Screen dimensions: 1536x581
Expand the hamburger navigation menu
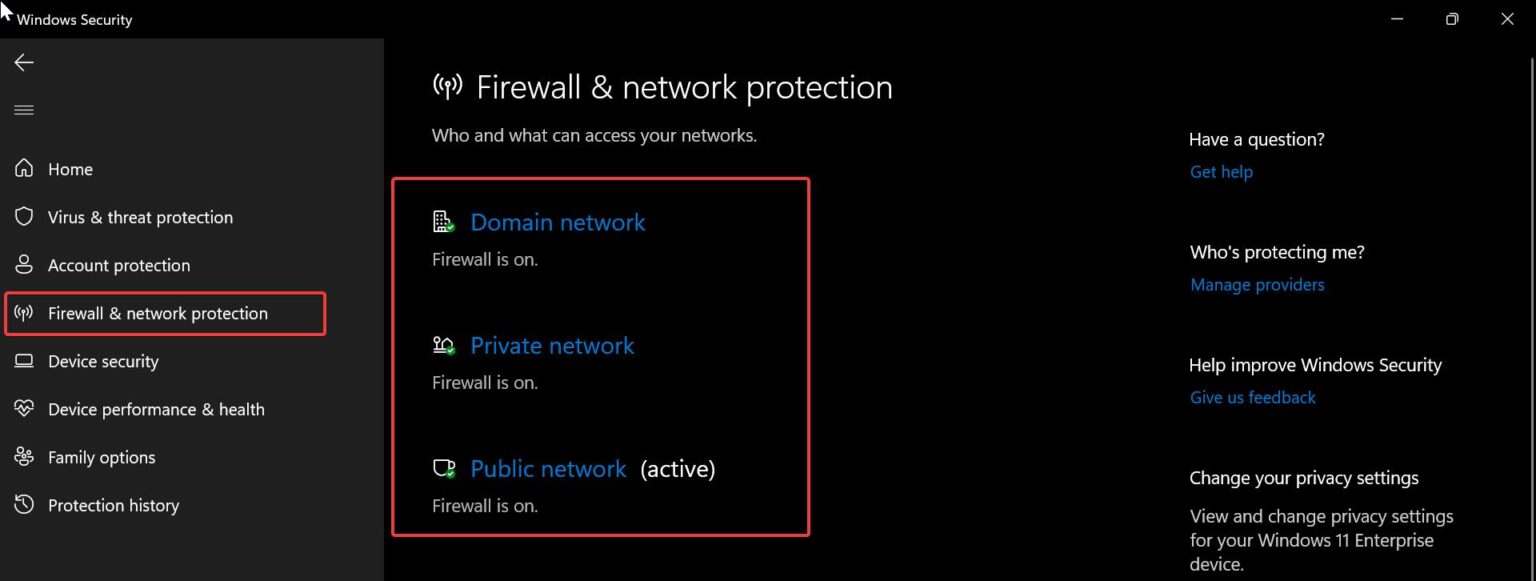tap(24, 110)
